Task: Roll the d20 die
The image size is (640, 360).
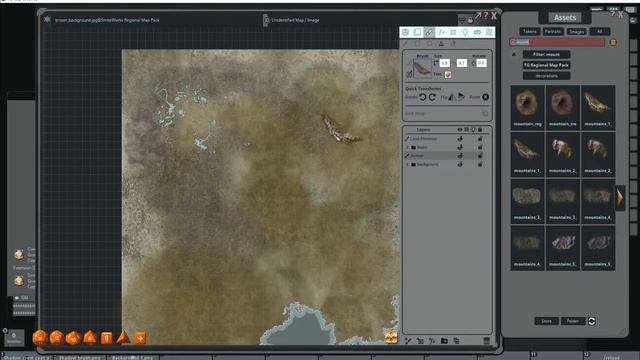Action: click(40, 338)
